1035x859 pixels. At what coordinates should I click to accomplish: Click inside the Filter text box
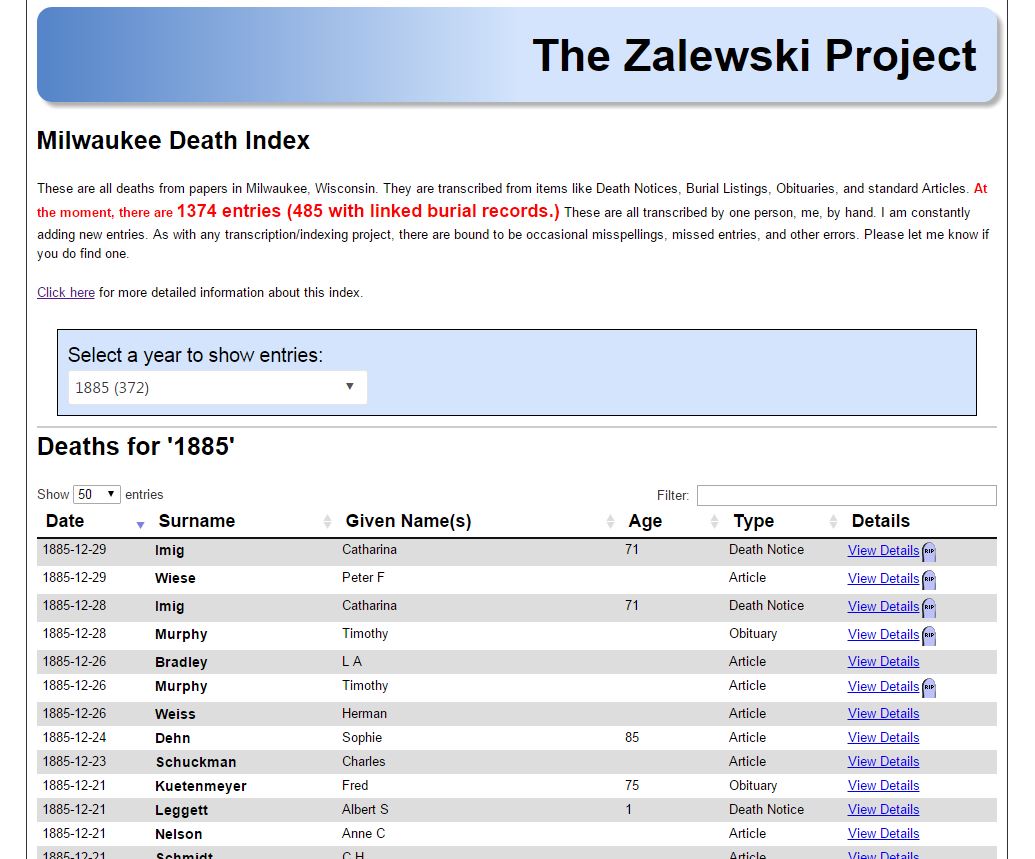tap(846, 496)
